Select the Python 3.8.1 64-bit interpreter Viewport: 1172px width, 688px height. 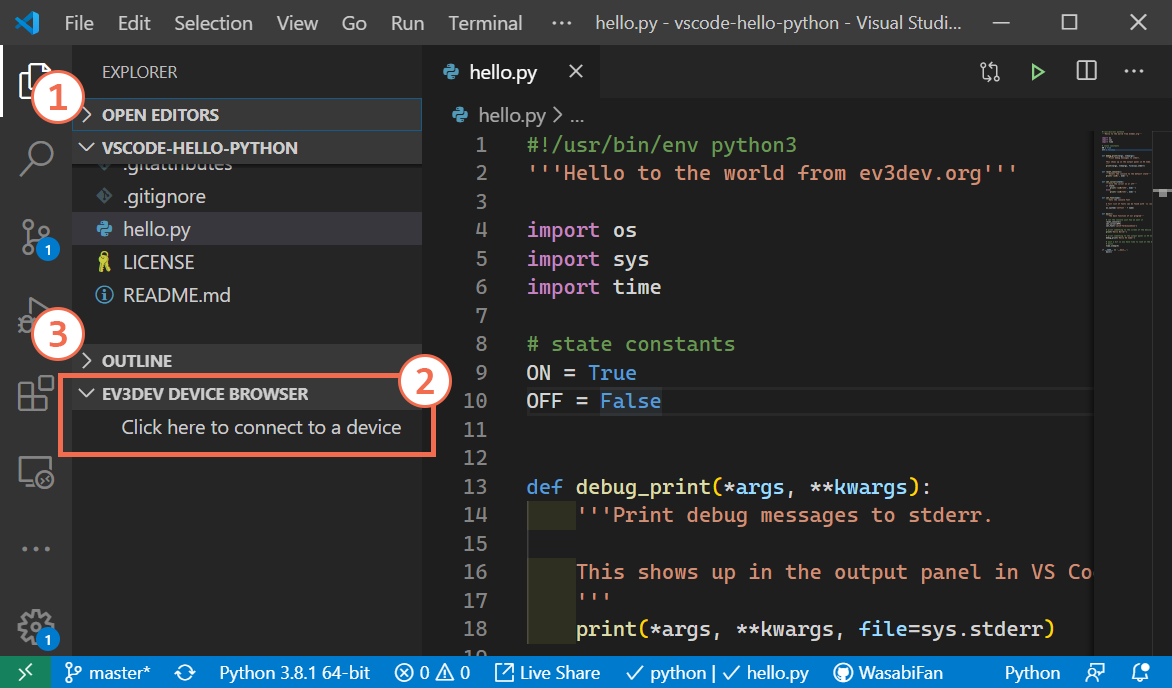pos(293,672)
